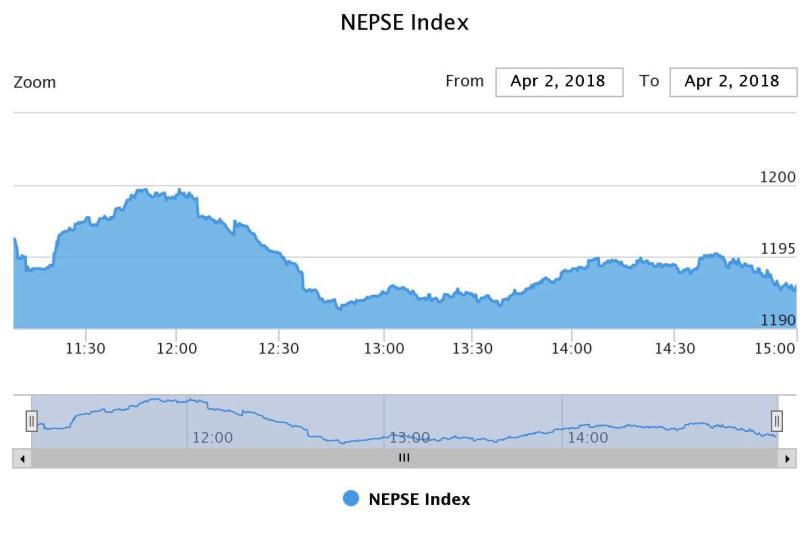Click the 15:00 x-axis time label
Viewport: 810px width, 540px height.
click(x=776, y=348)
